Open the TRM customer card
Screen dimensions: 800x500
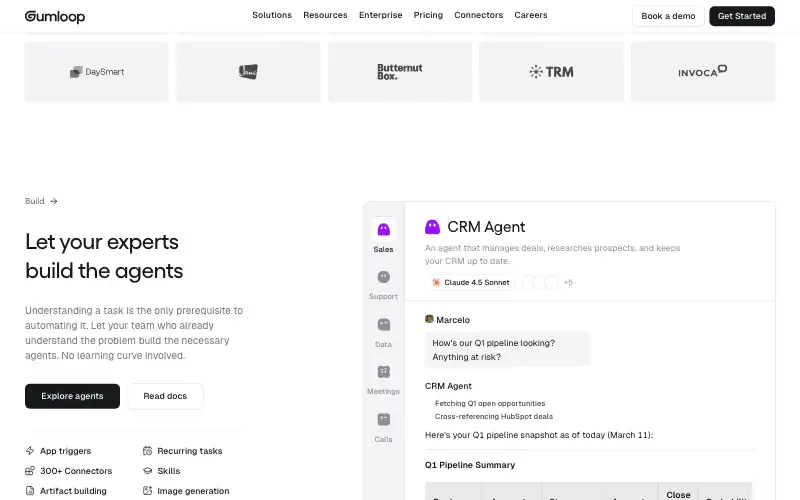(x=551, y=72)
